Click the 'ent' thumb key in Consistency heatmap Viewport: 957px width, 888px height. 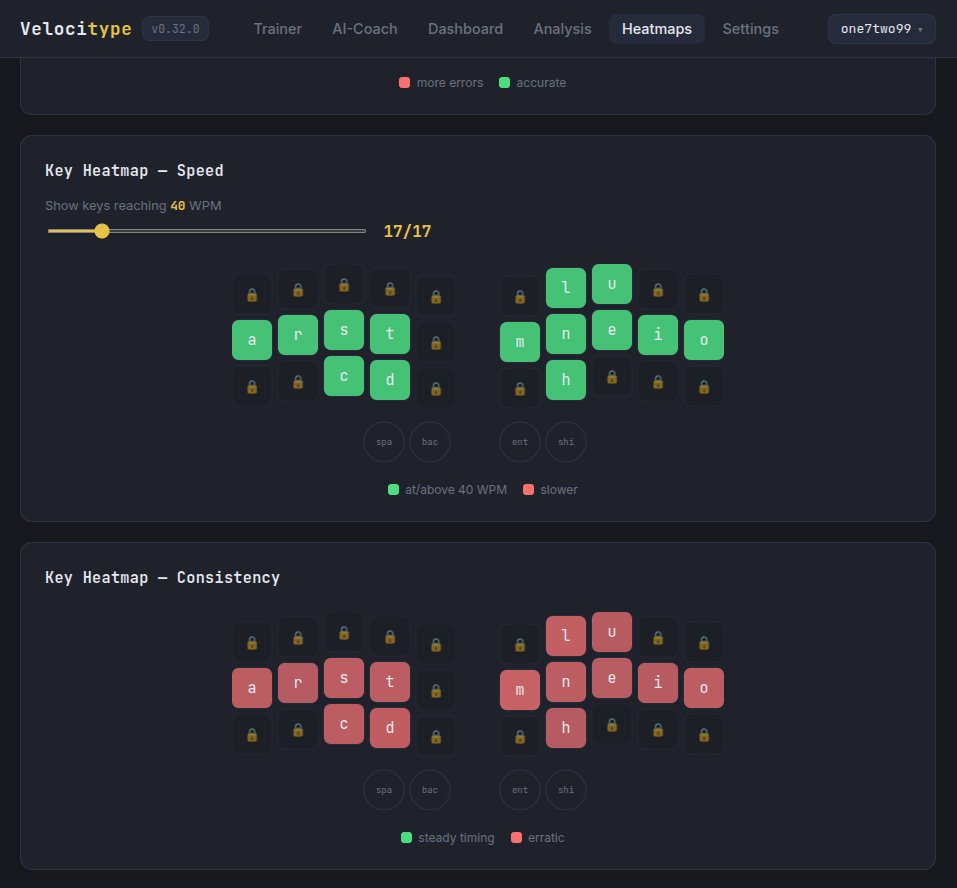pos(520,790)
